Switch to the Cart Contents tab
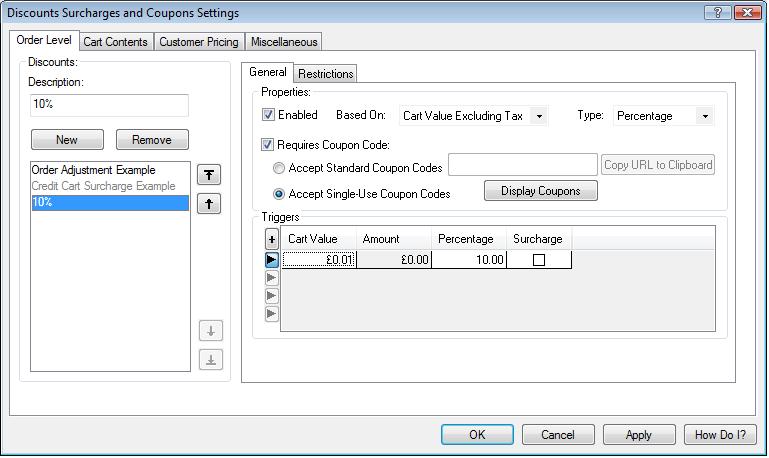Screen dimensions: 769x458 (x=115, y=42)
